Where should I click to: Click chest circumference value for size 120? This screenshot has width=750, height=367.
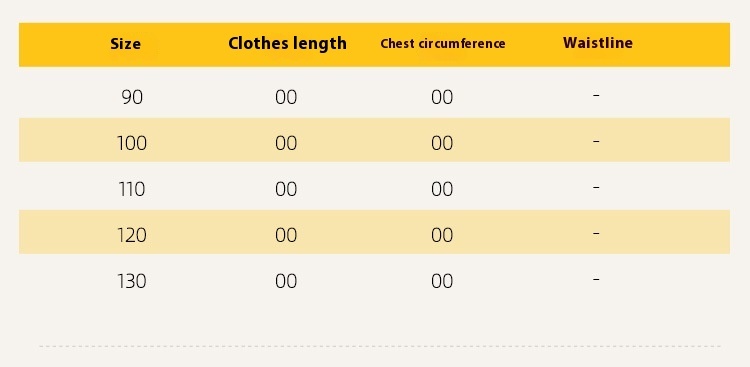[442, 235]
